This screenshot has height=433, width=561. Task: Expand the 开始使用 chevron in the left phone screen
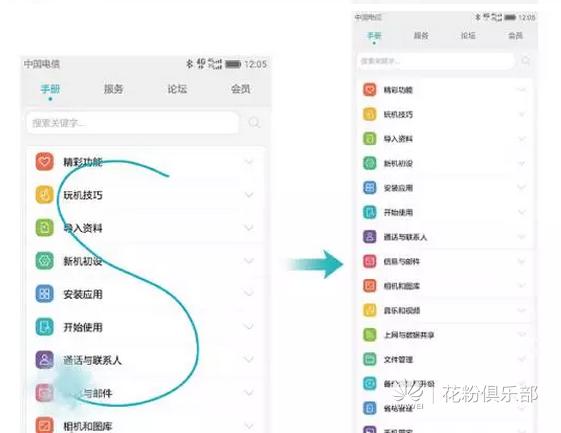pyautogui.click(x=249, y=327)
